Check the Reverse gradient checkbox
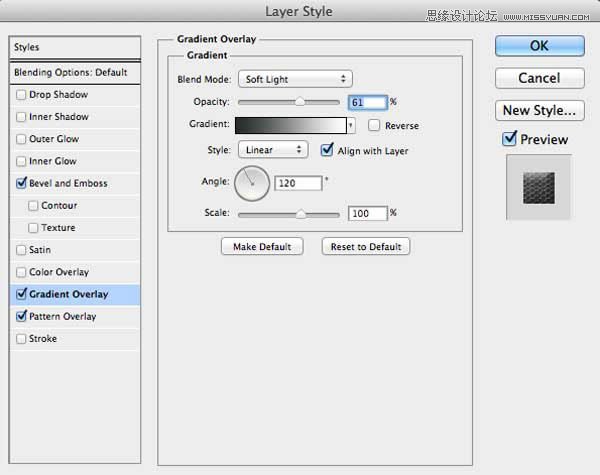Image resolution: width=600 pixels, height=475 pixels. 374,125
